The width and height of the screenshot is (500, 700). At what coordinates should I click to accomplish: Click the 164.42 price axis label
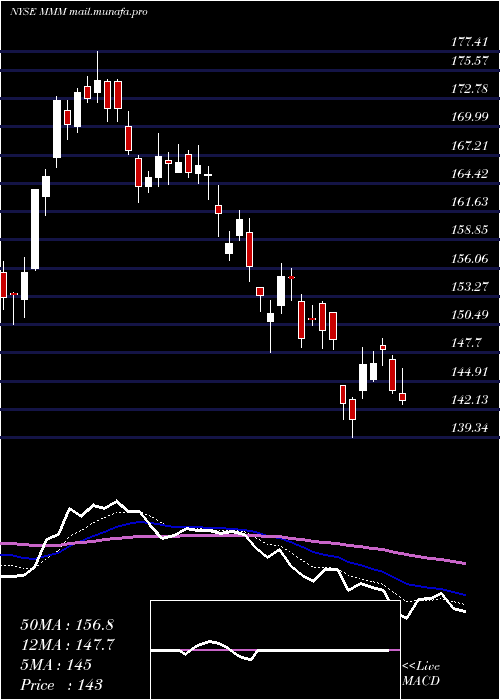coord(469,174)
